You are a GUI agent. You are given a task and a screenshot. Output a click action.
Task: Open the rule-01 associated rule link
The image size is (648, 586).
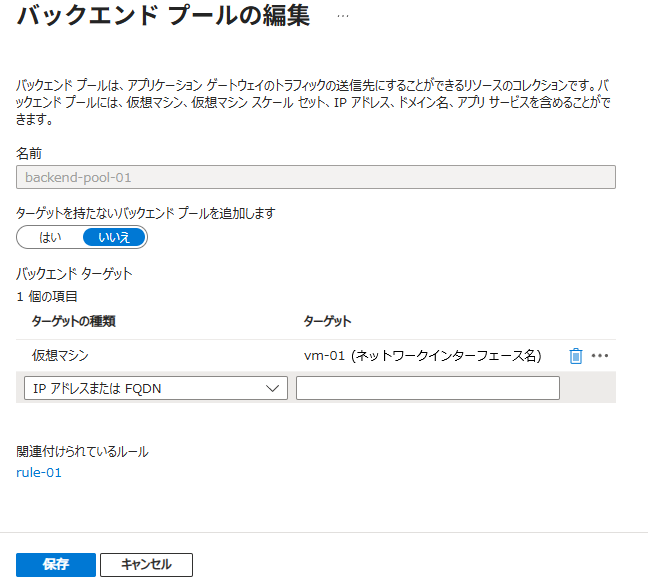(x=38, y=472)
